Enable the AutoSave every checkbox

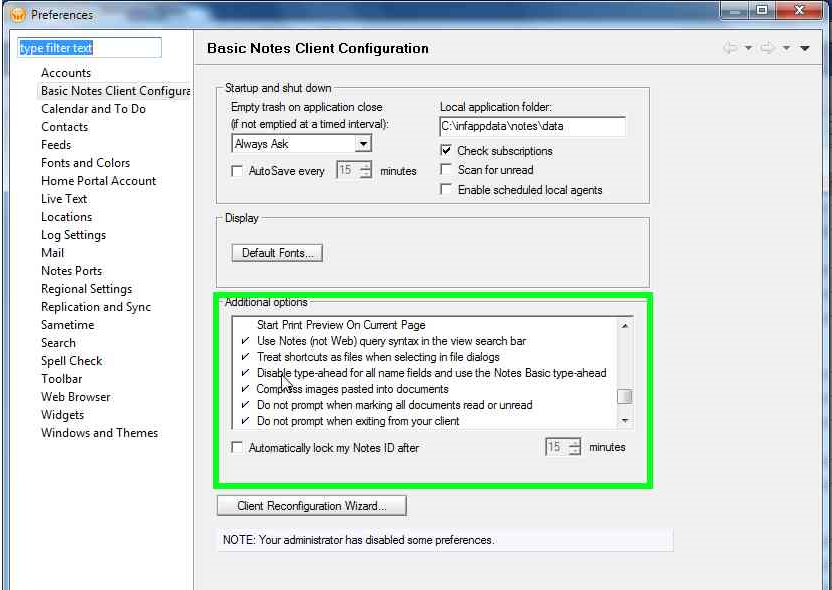[237, 171]
